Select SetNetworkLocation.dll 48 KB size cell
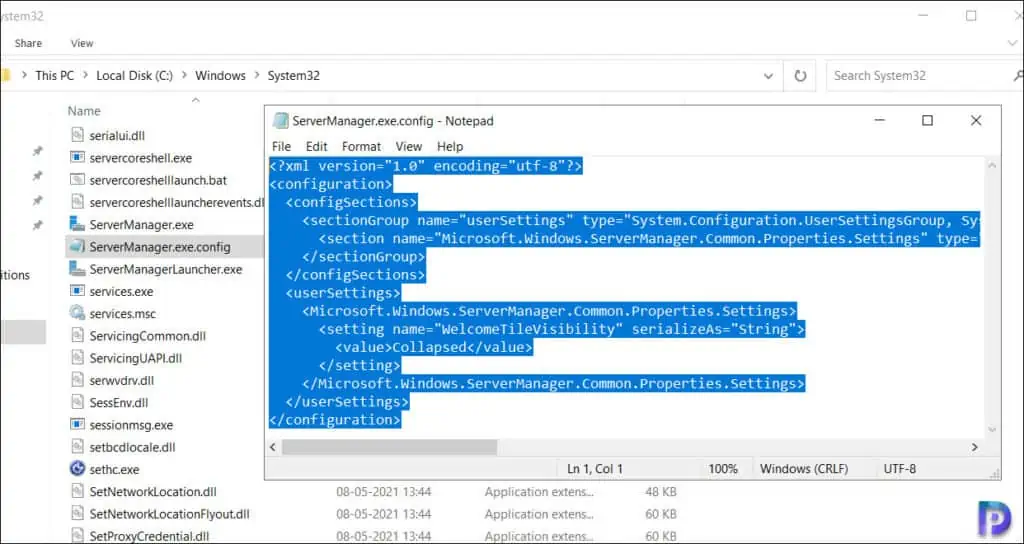This screenshot has width=1024, height=544. [660, 491]
